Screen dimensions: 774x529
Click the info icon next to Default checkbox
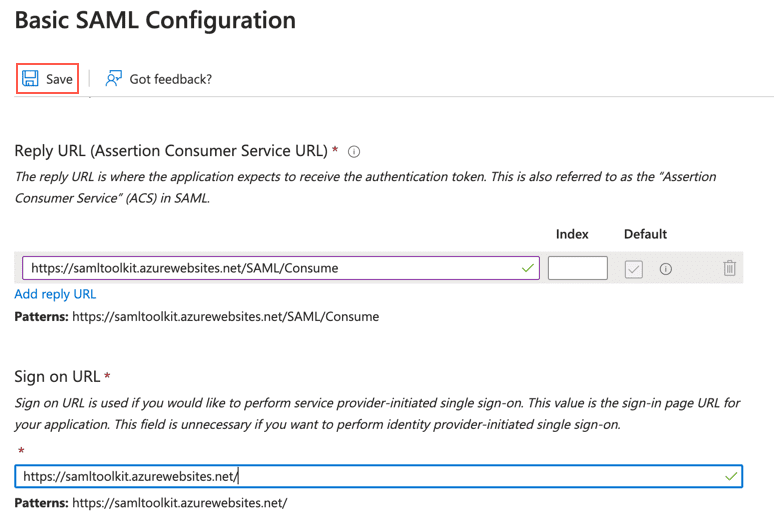(665, 269)
